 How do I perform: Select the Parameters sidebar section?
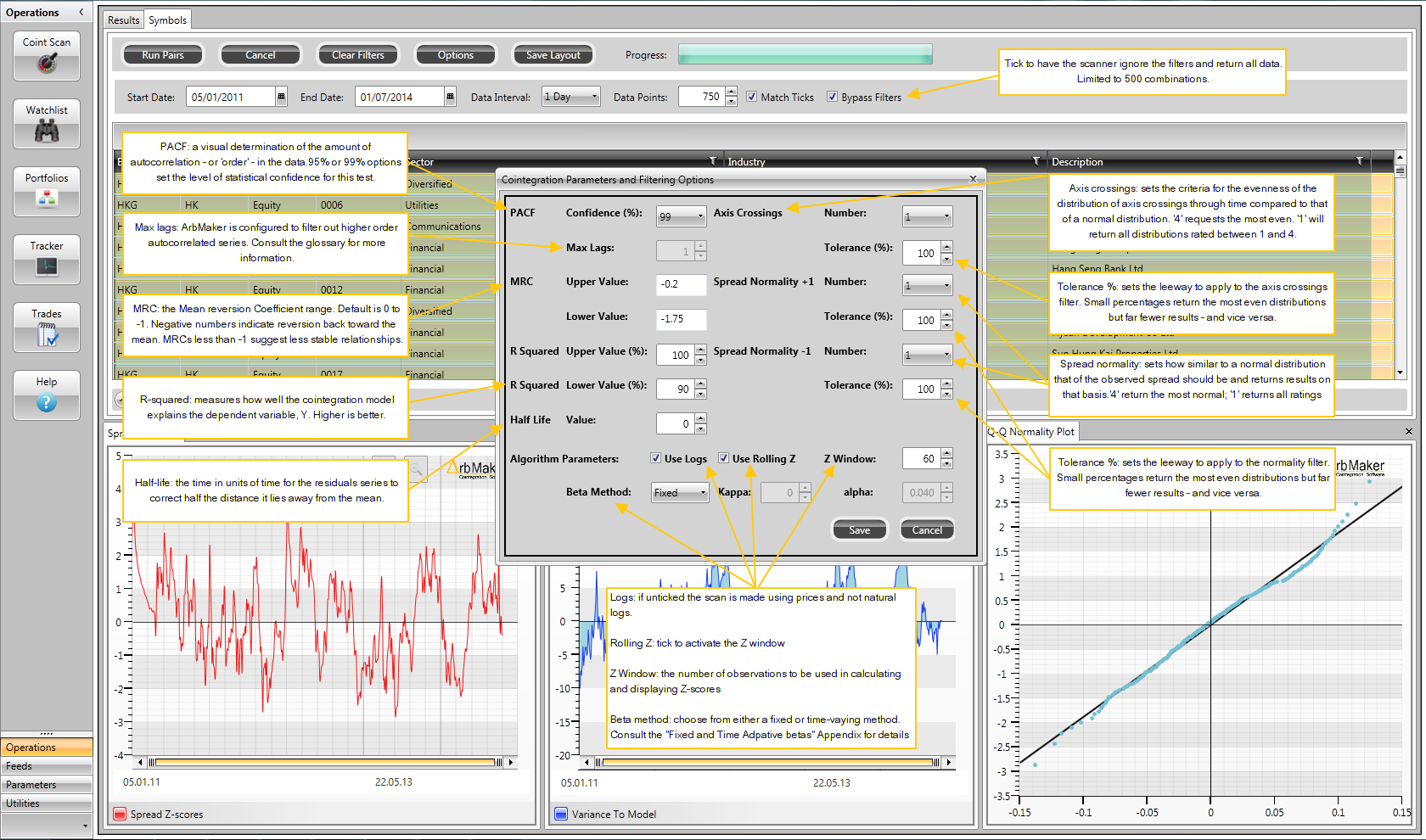(47, 785)
